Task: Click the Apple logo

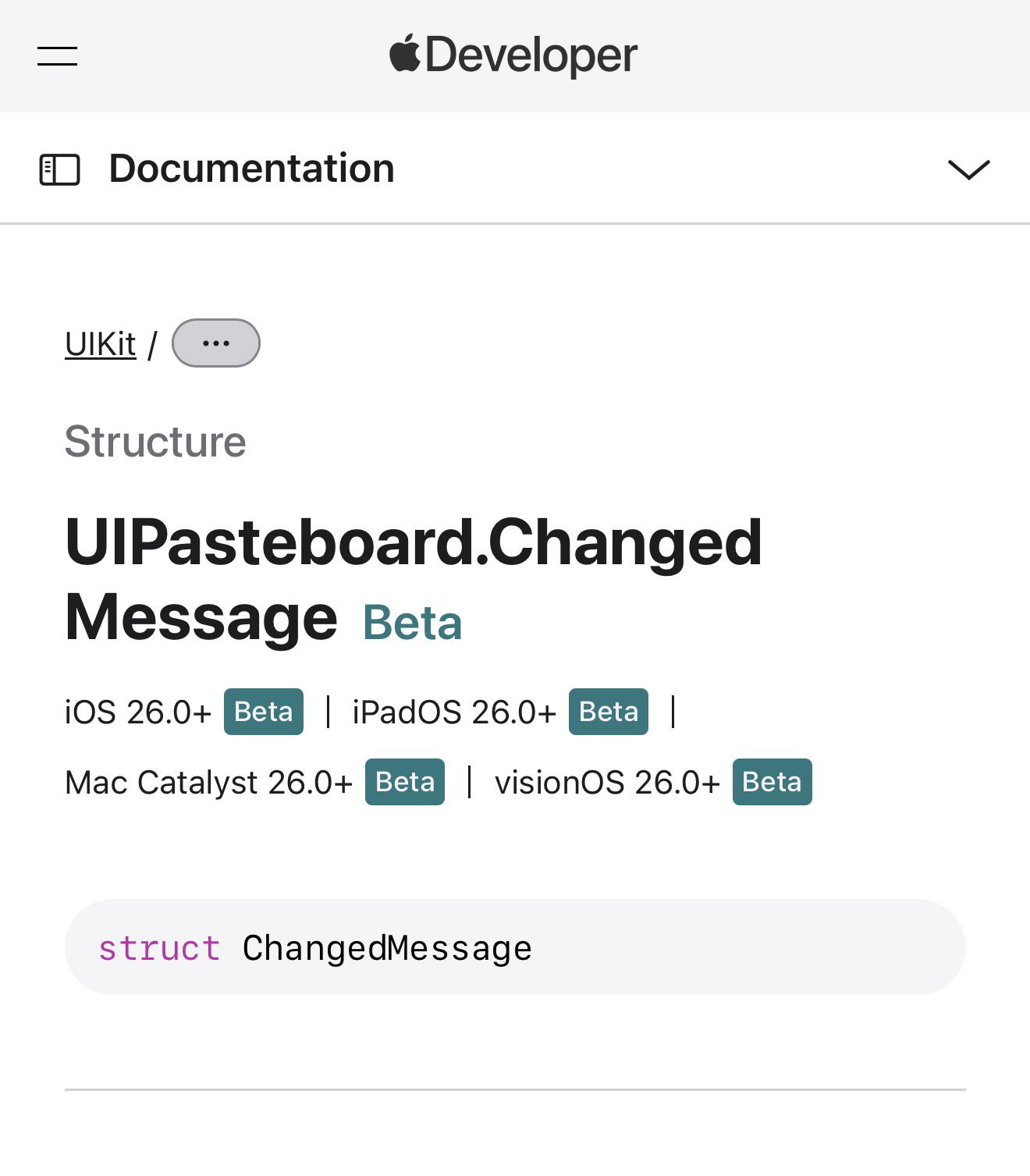Action: tap(404, 54)
